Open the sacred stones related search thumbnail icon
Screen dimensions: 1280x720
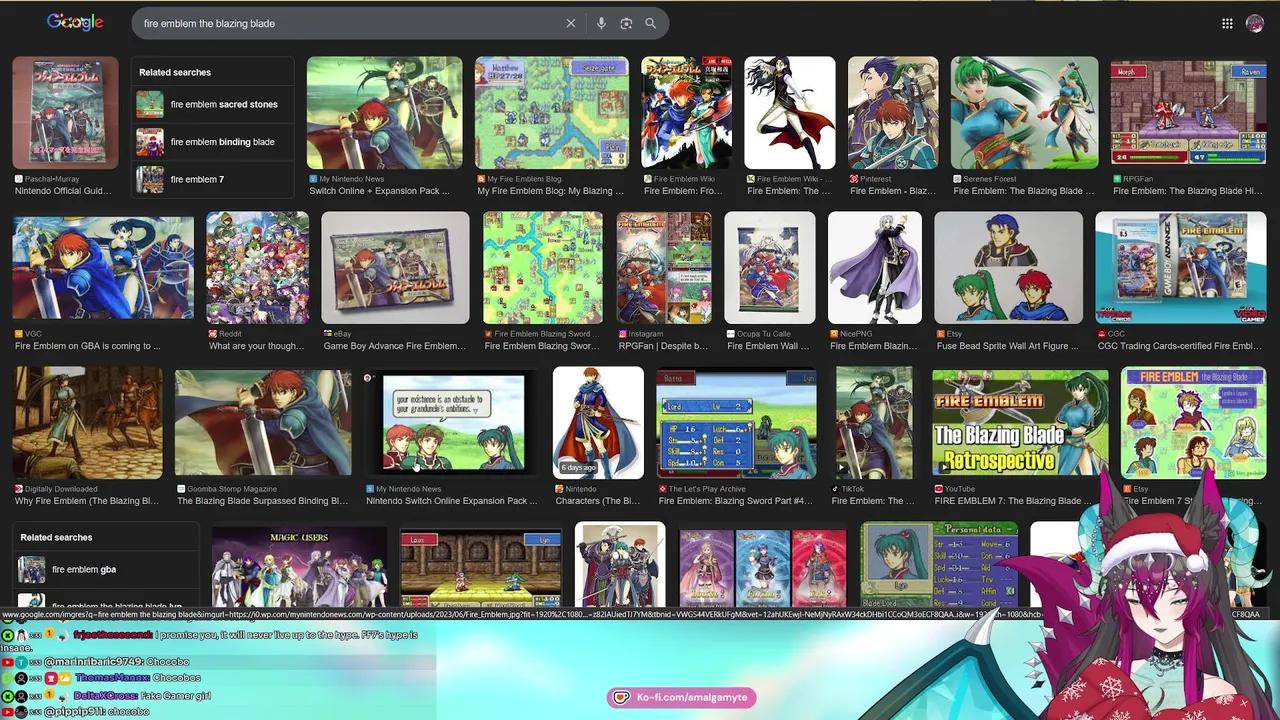[x=150, y=104]
